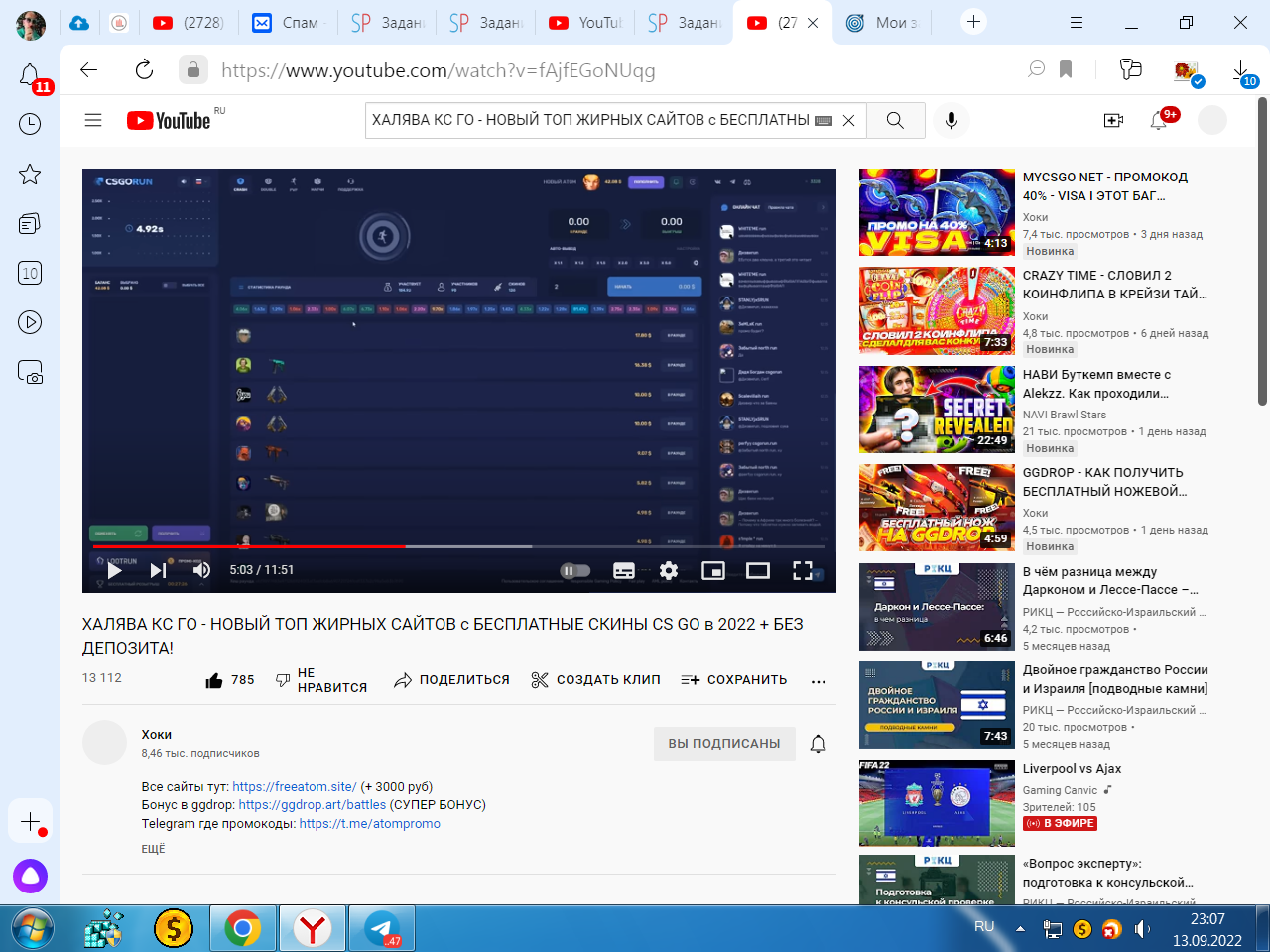Click the ВЫ ПОДПИСАНЫ subscription button
The width and height of the screenshot is (1270, 952).
(724, 743)
